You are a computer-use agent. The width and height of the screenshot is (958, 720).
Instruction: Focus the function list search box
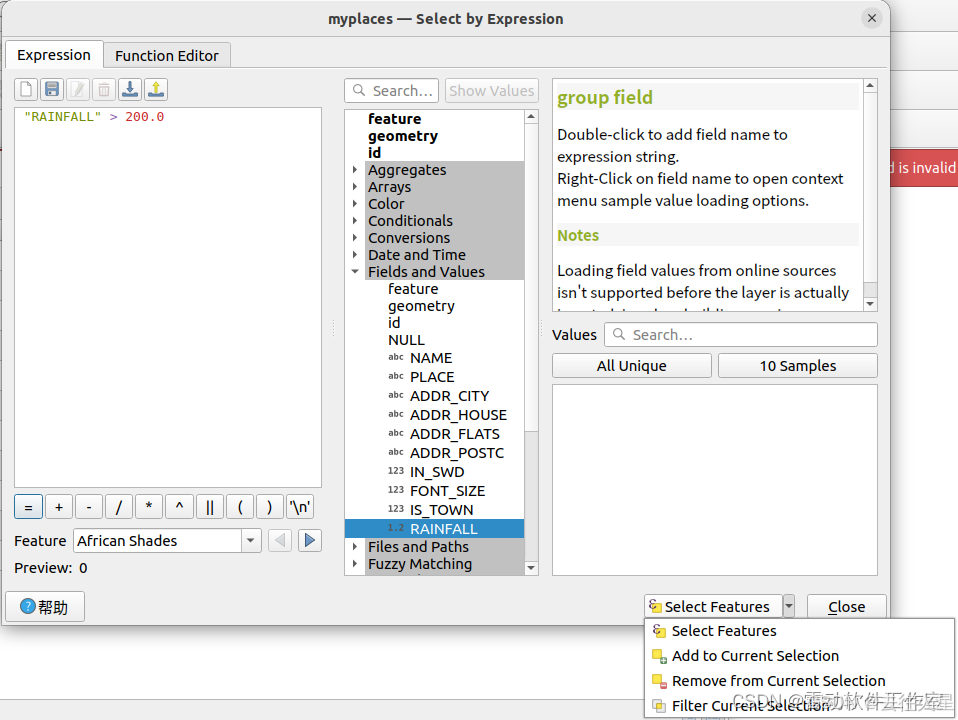[x=392, y=90]
